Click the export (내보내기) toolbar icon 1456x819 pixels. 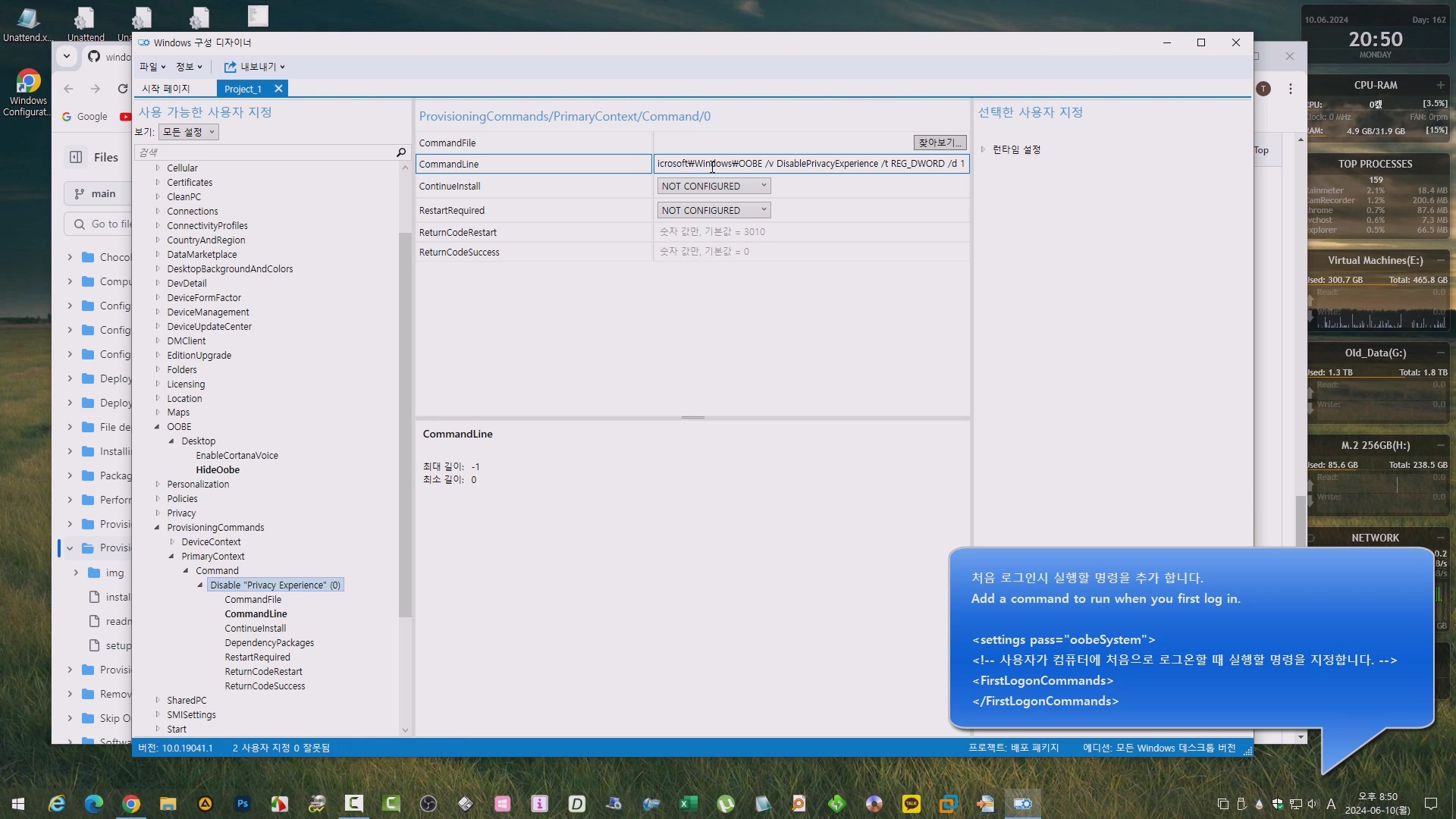pos(230,67)
